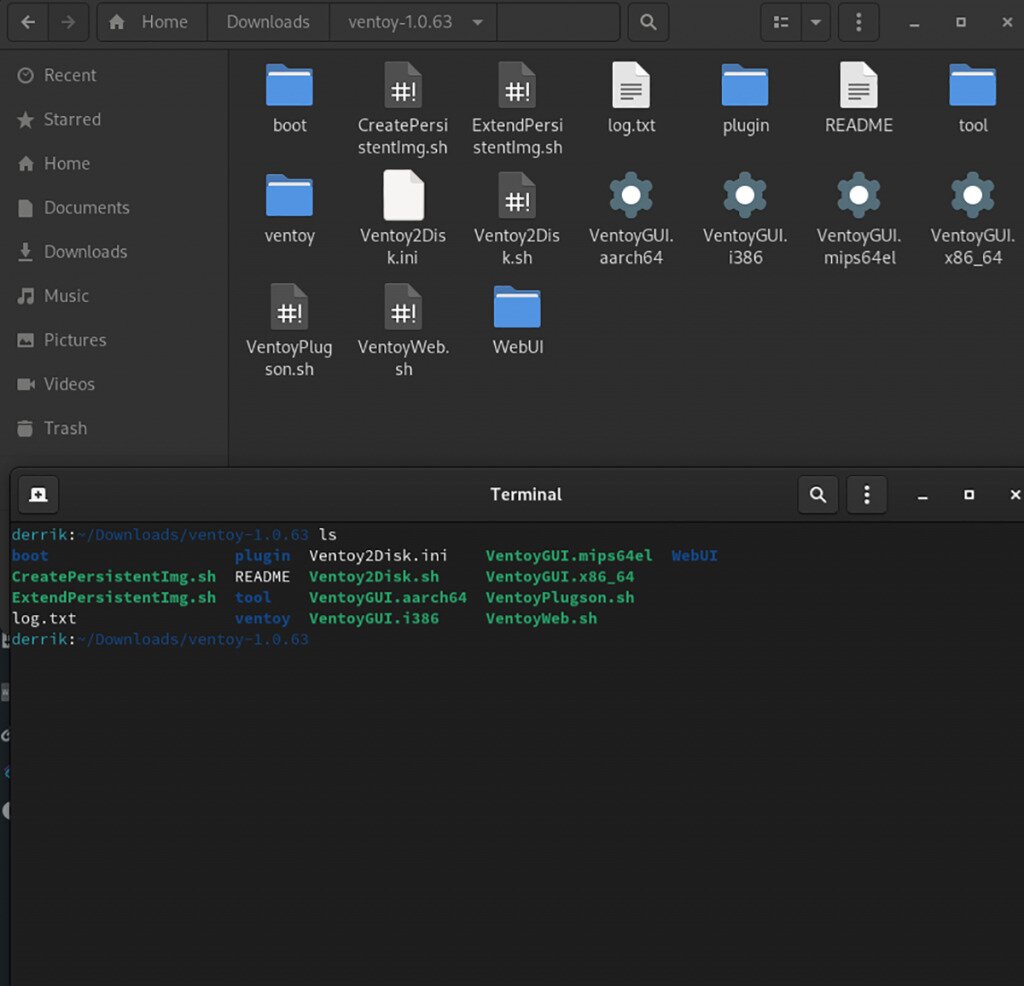
Task: Open the Files app menu
Action: coord(858,21)
